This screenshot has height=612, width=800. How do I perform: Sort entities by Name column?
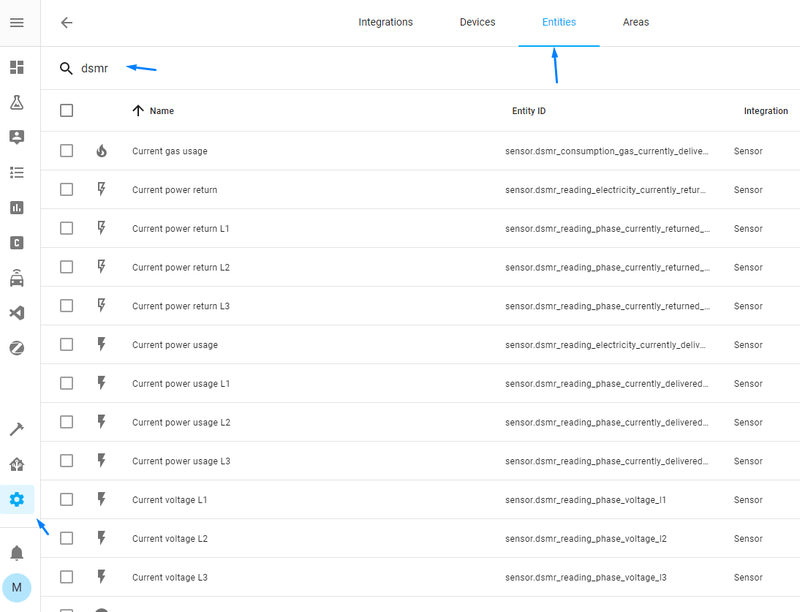[x=161, y=111]
